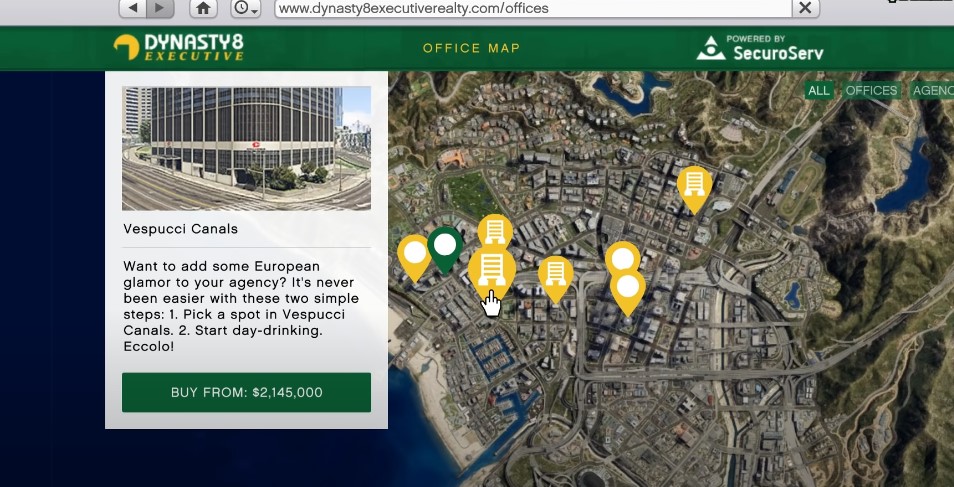954x487 pixels.
Task: Select small office pin above the large pin
Action: [x=495, y=232]
